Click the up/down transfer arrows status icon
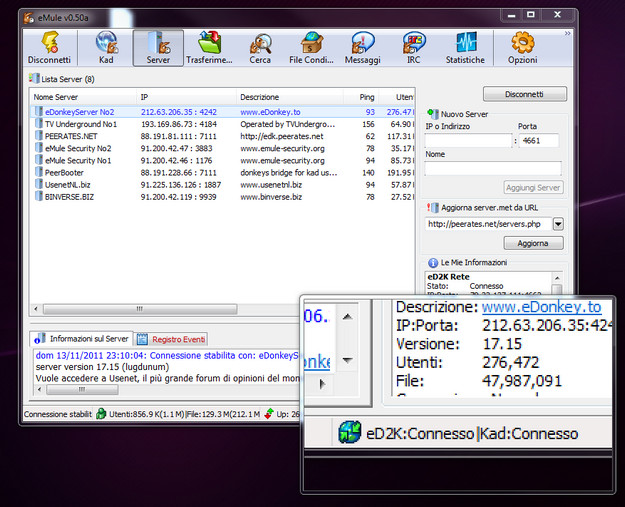 (269, 414)
